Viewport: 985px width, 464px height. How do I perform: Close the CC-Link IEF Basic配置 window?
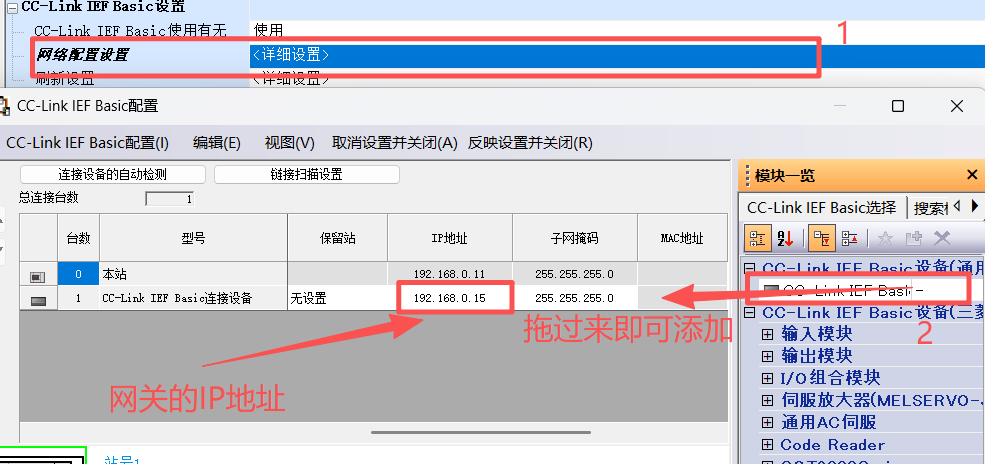tap(957, 106)
